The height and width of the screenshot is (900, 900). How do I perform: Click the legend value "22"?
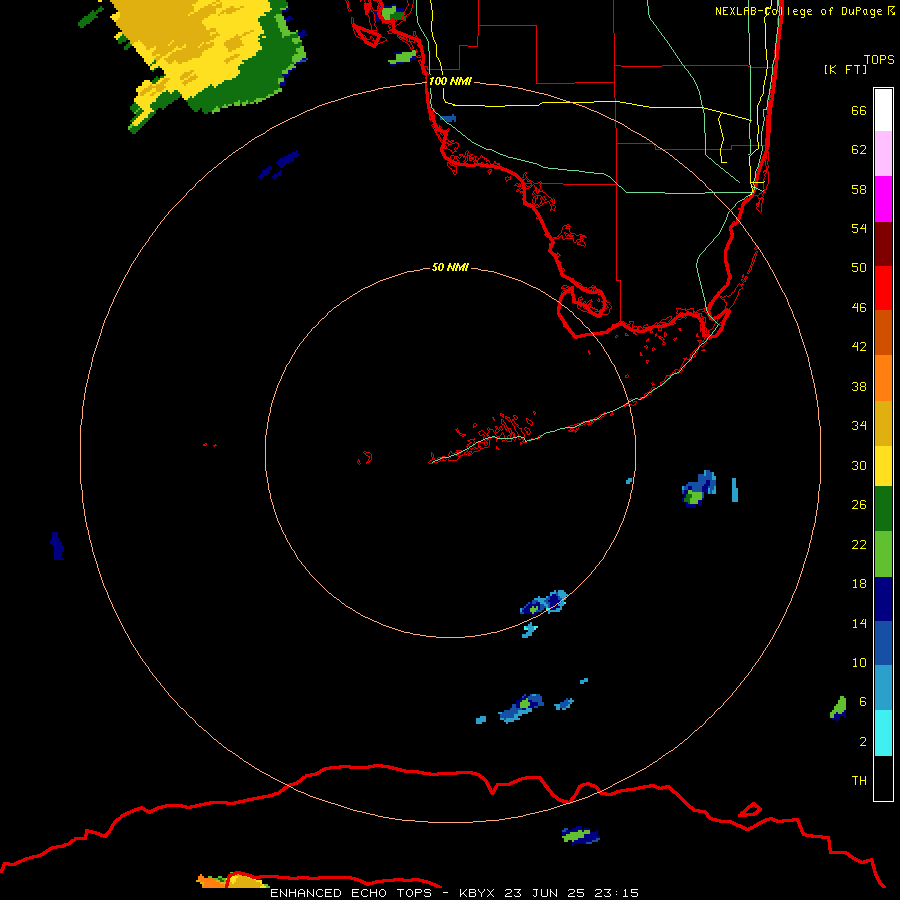pos(859,544)
